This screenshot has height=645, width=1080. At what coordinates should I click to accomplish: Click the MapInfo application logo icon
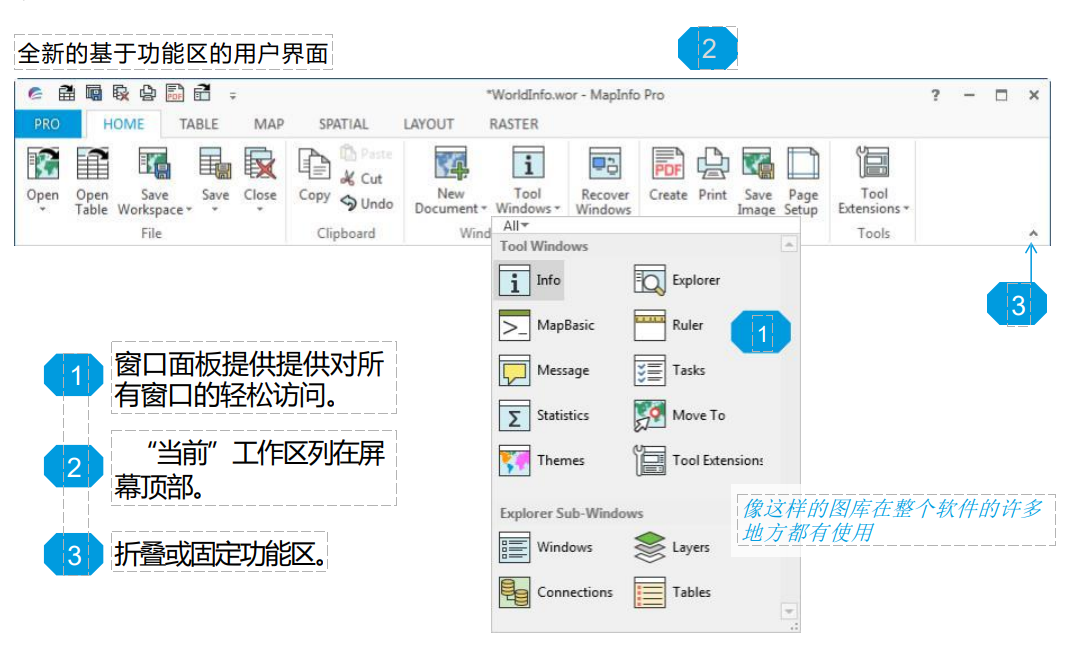tap(35, 94)
